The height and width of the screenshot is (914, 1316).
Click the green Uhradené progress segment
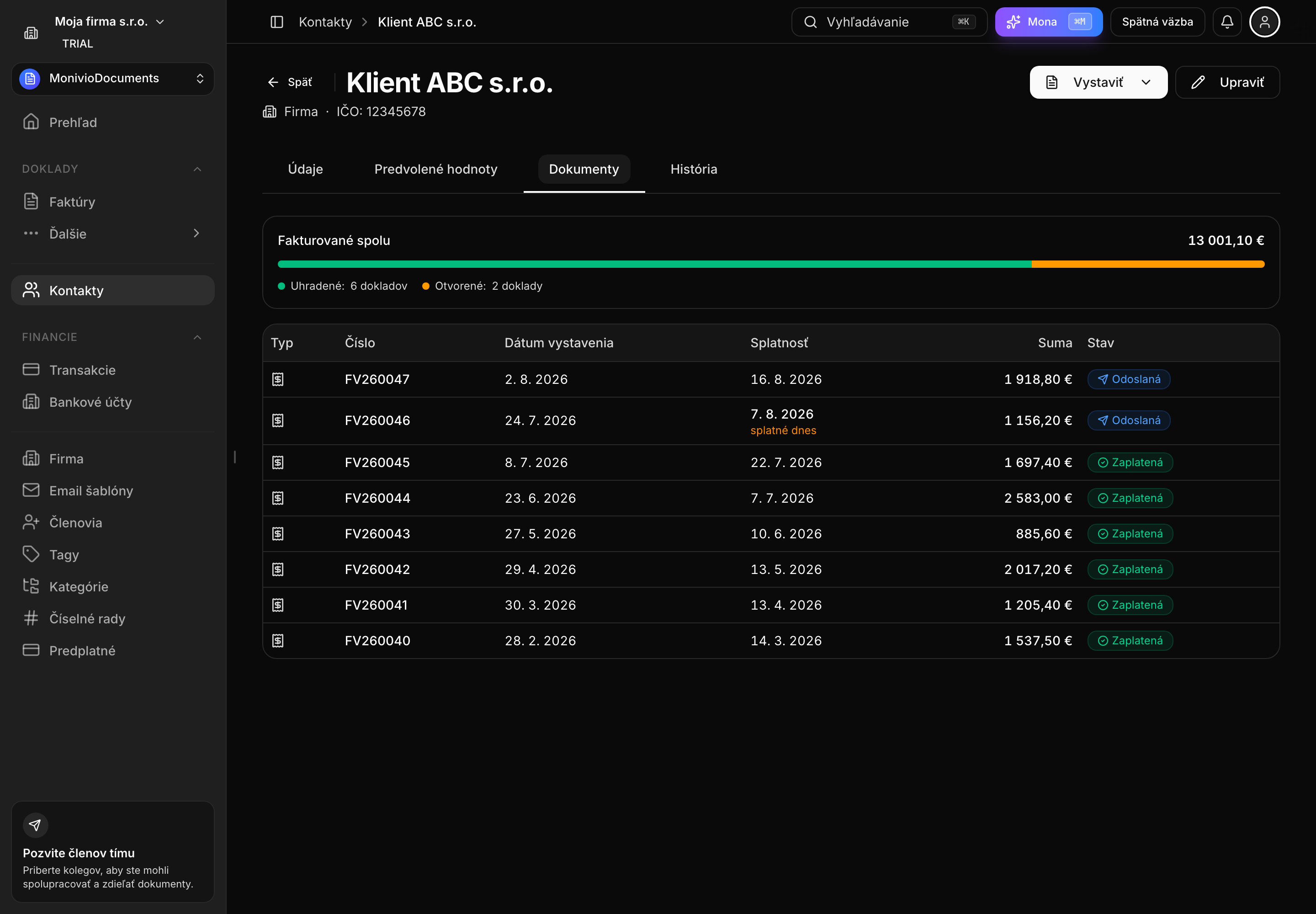(x=654, y=264)
